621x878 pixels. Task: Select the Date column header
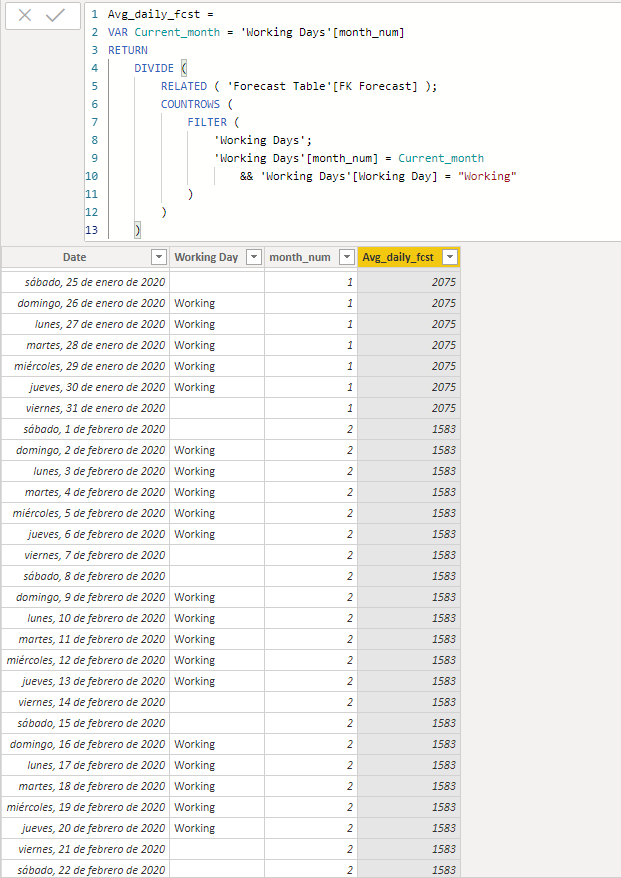(x=85, y=257)
